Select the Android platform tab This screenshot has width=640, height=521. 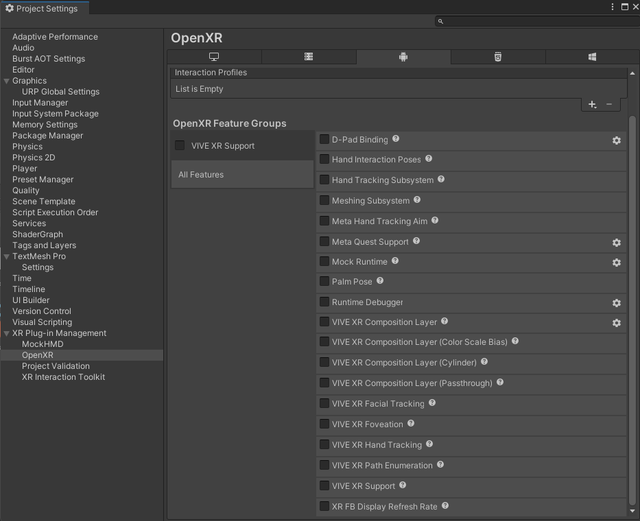[x=403, y=57]
